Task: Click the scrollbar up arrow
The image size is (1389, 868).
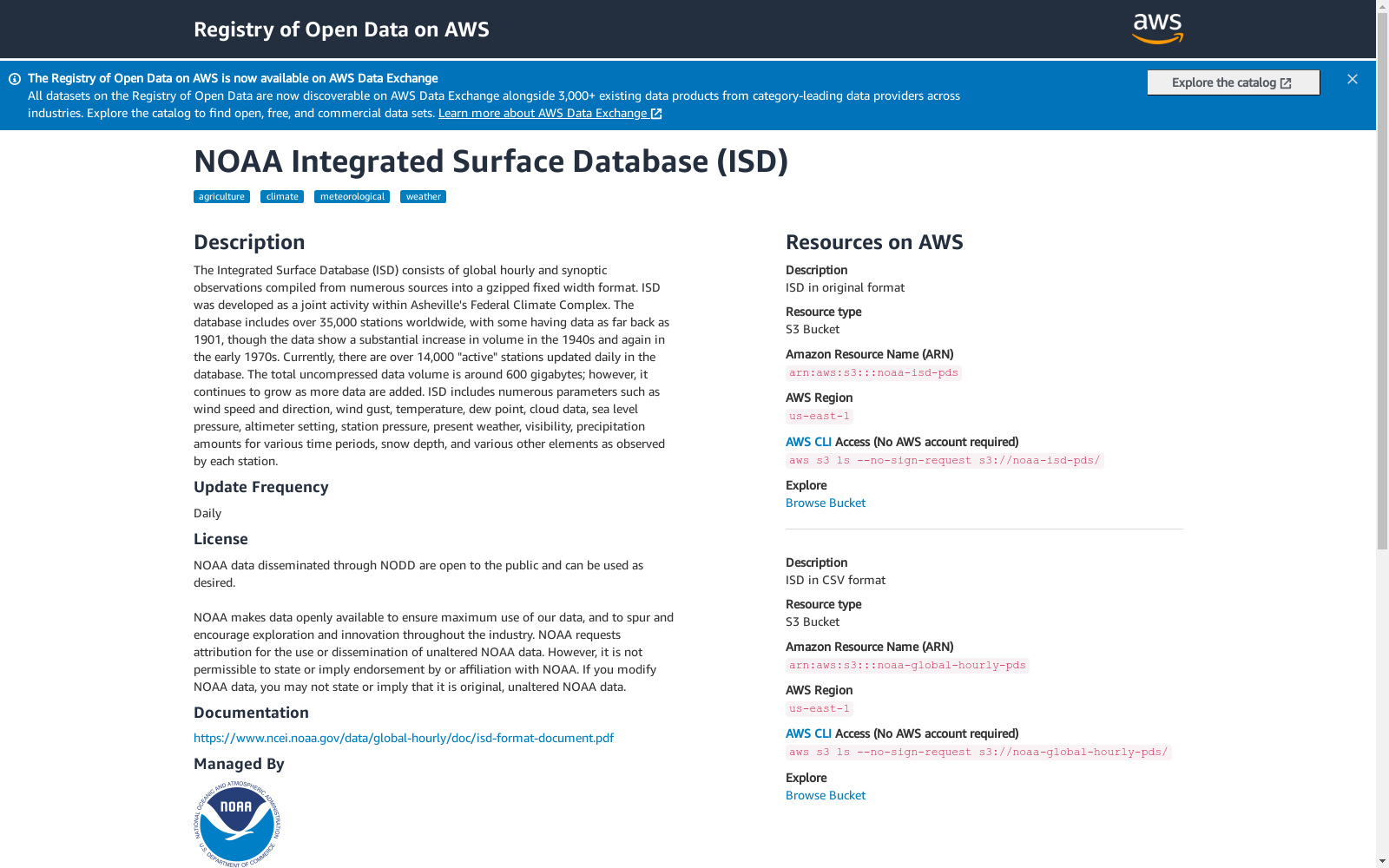Action: (x=1383, y=7)
